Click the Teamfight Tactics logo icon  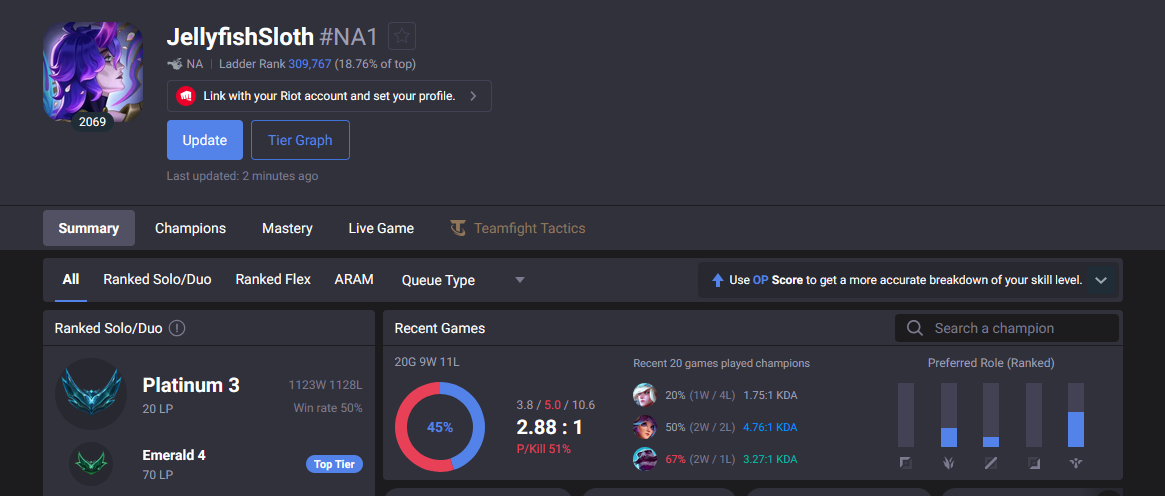point(458,228)
